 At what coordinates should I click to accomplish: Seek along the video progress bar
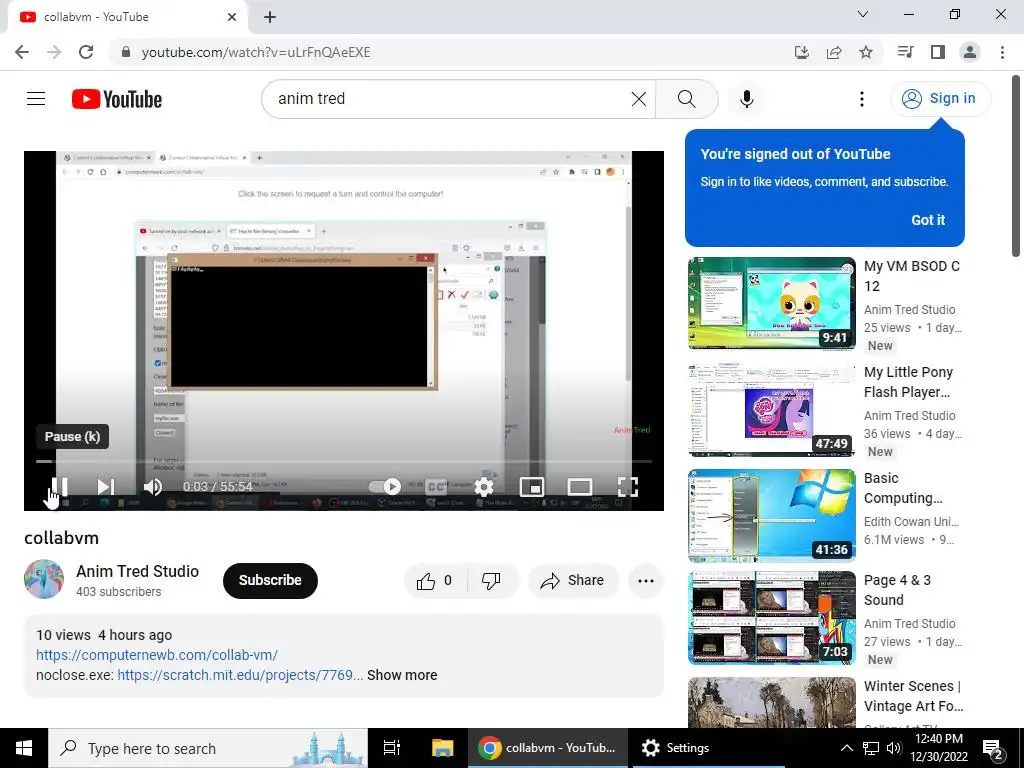pyautogui.click(x=344, y=461)
